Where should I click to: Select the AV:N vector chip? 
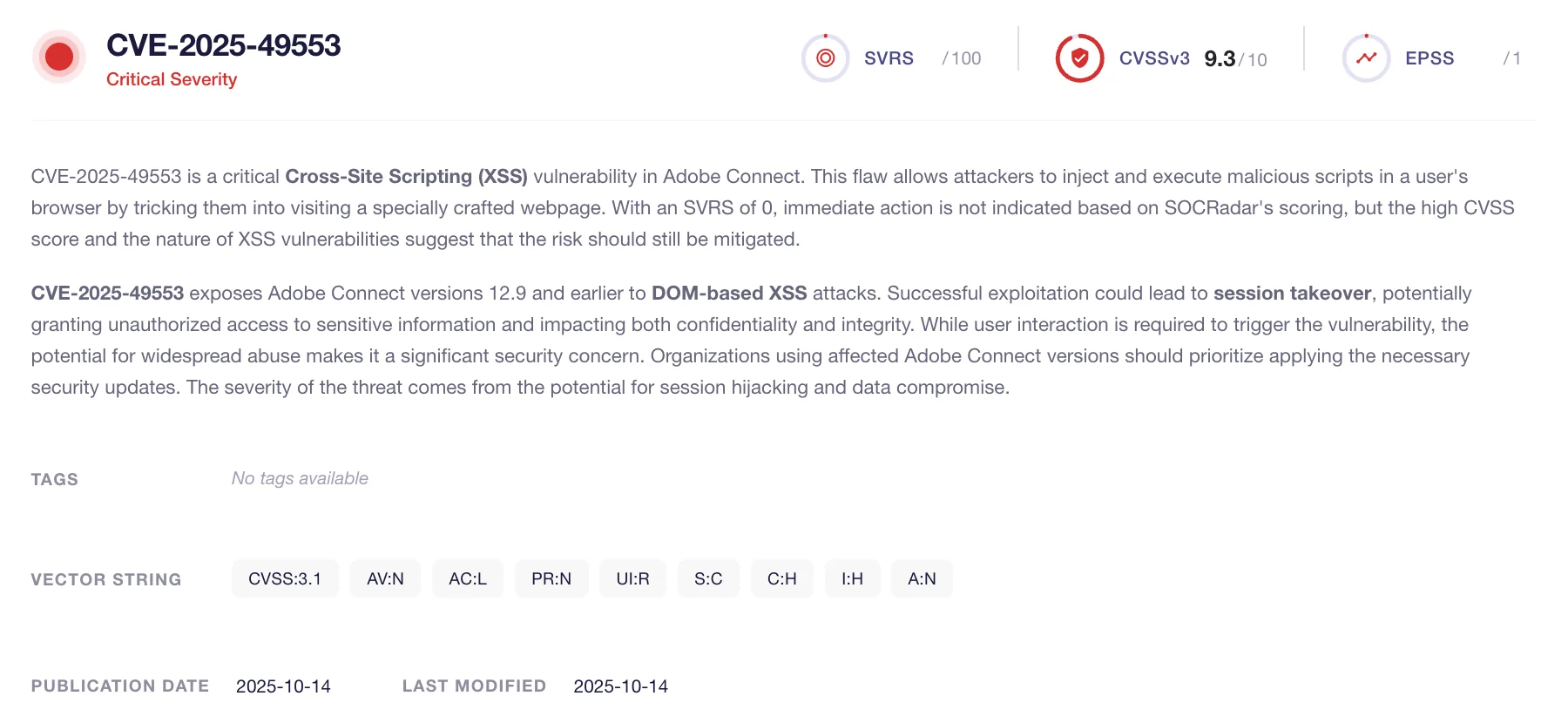[x=385, y=578]
